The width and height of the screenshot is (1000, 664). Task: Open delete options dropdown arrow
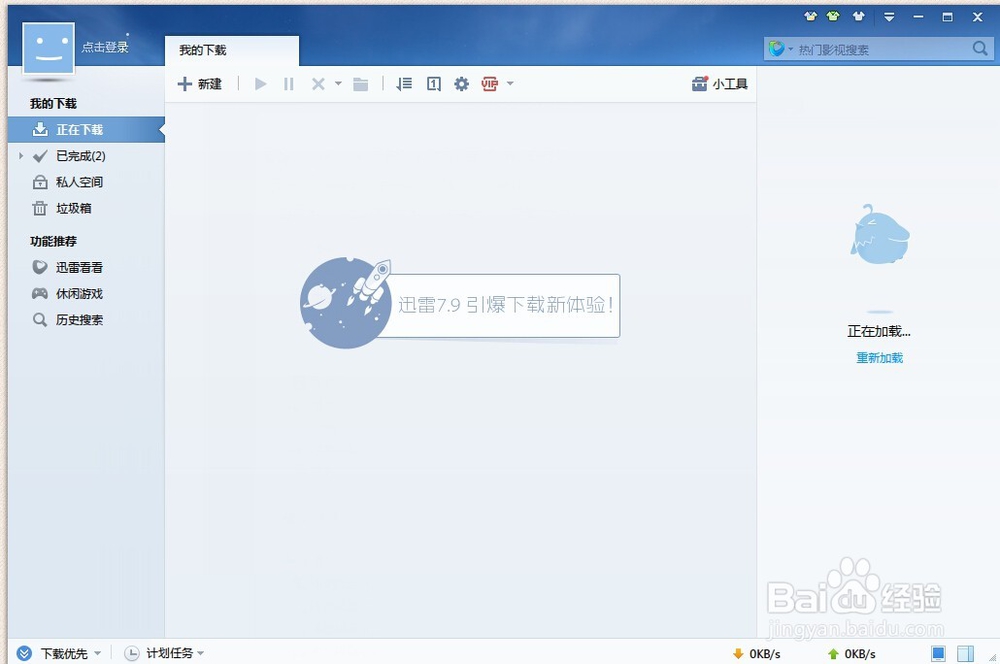tap(338, 84)
